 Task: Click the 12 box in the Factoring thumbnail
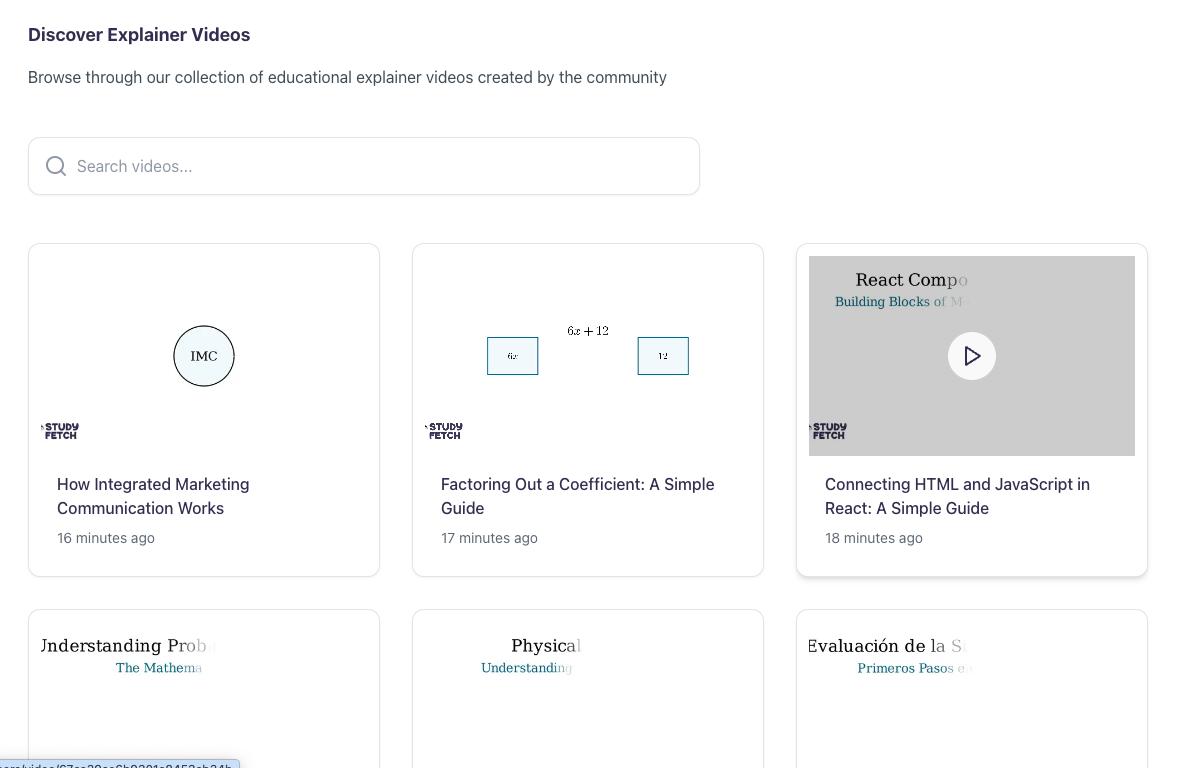coord(662,356)
